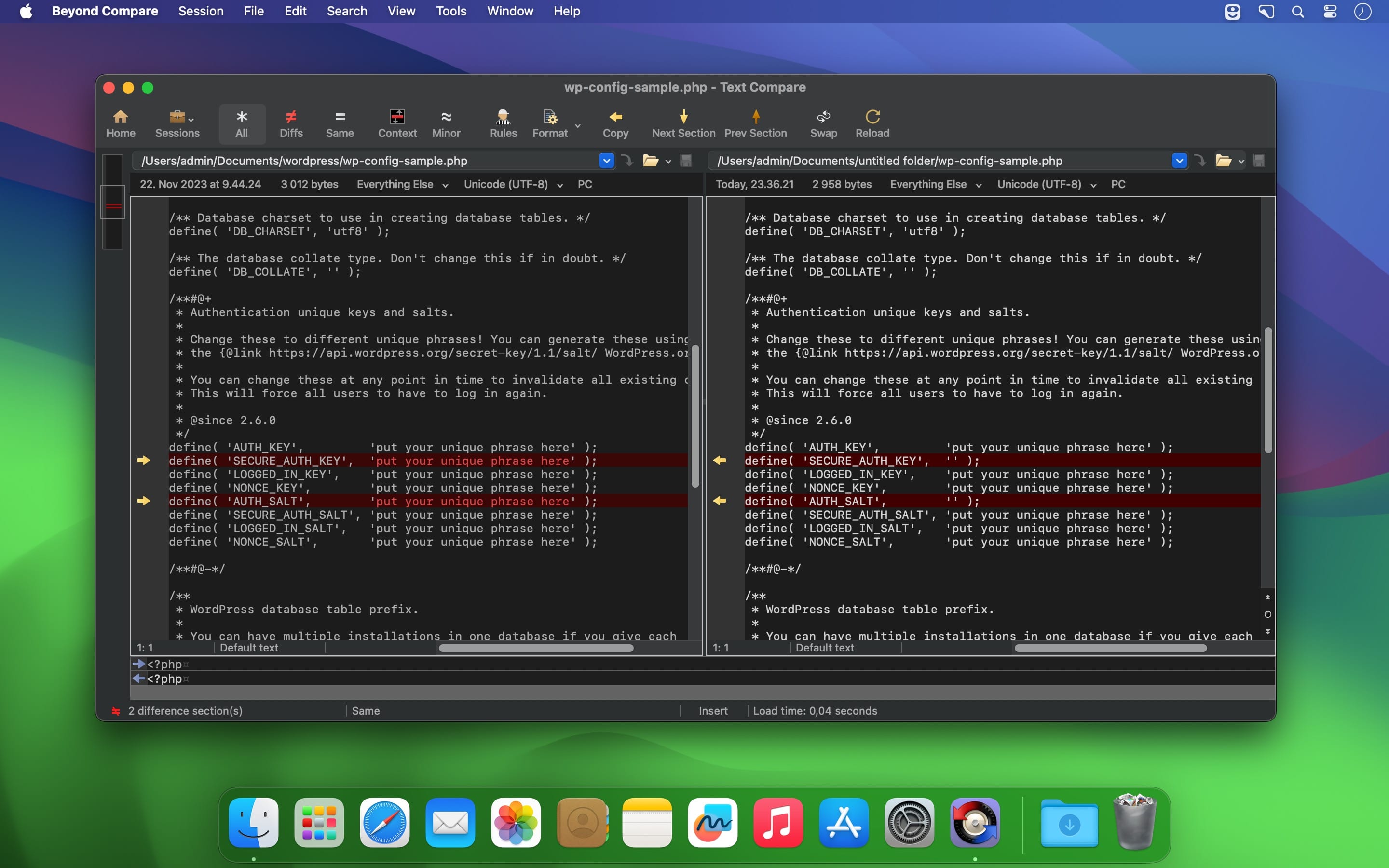Click right pane 'Default text' status label
1389x868 pixels.
click(825, 648)
